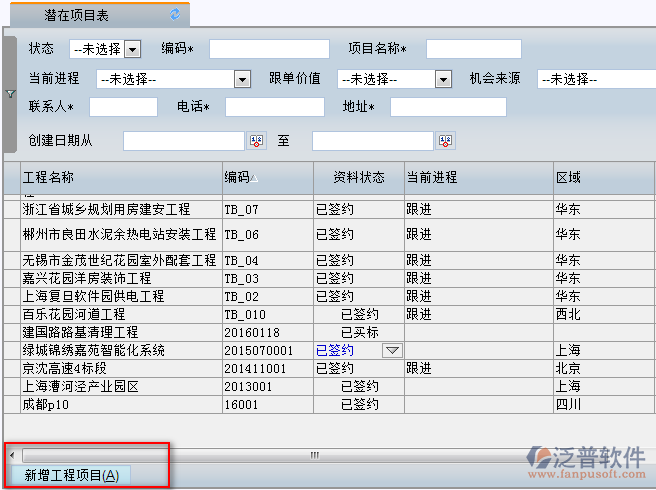Click the left arrow of the horizontal scrollbar
The width and height of the screenshot is (656, 490).
(x=12, y=455)
